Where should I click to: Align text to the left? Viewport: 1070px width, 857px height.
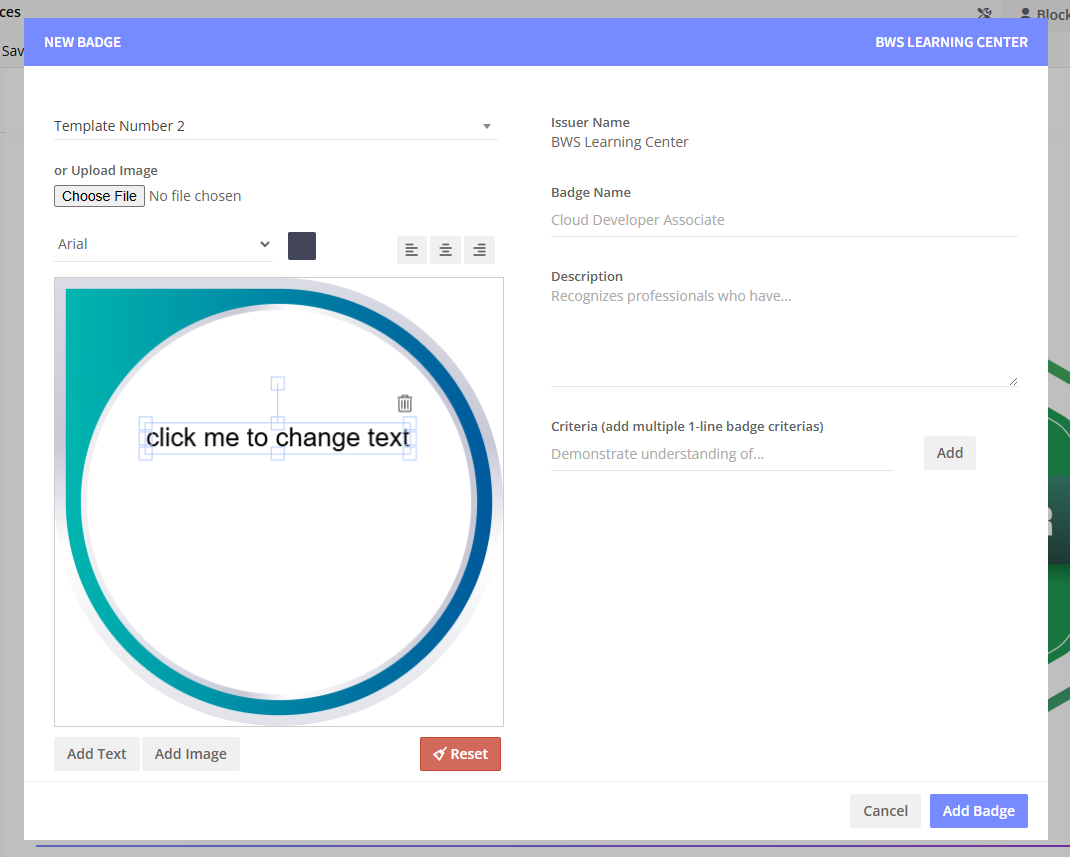pos(411,250)
